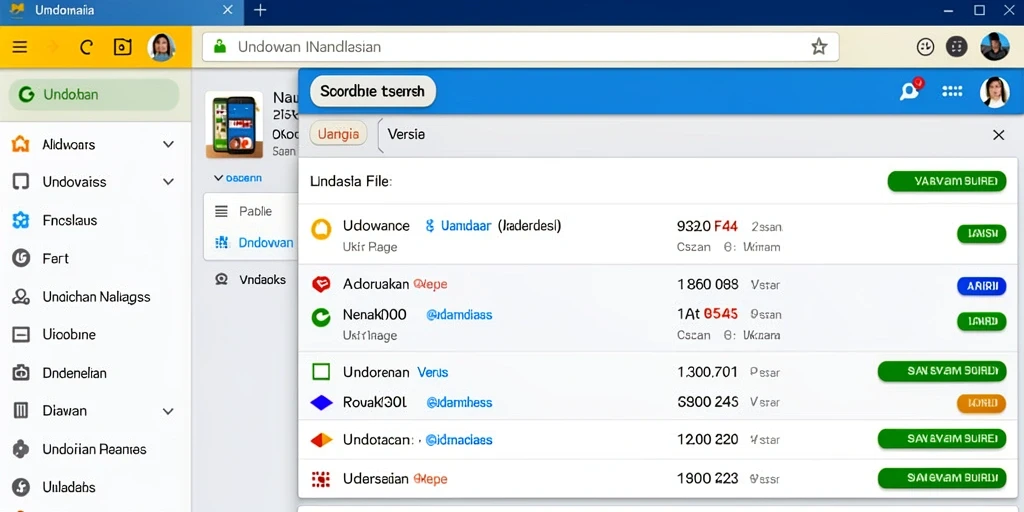The width and height of the screenshot is (1024, 512).
Task: Click the orange button in Rovak row
Action: click(x=982, y=403)
